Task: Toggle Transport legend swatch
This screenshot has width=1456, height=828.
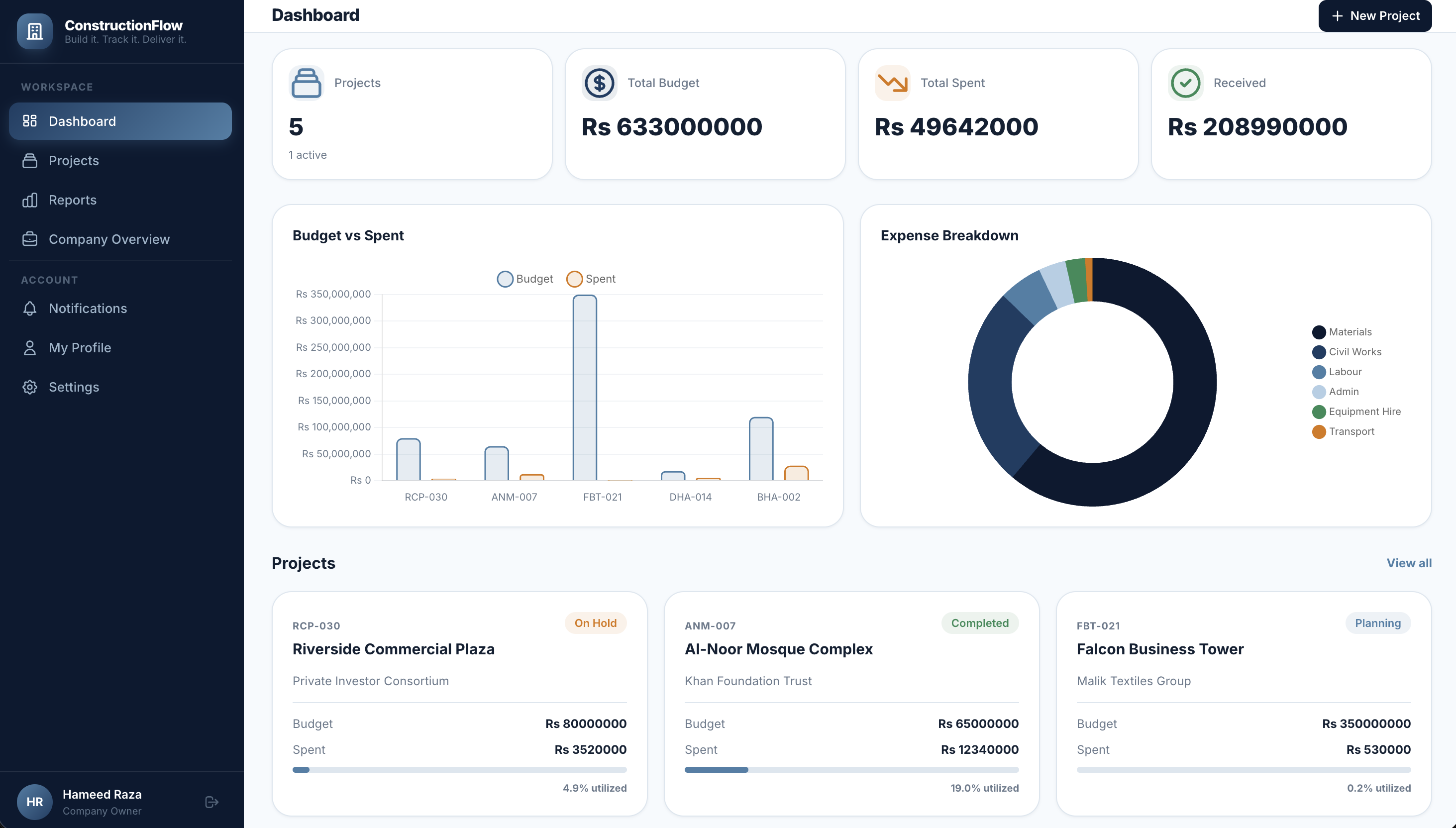Action: 1319,431
